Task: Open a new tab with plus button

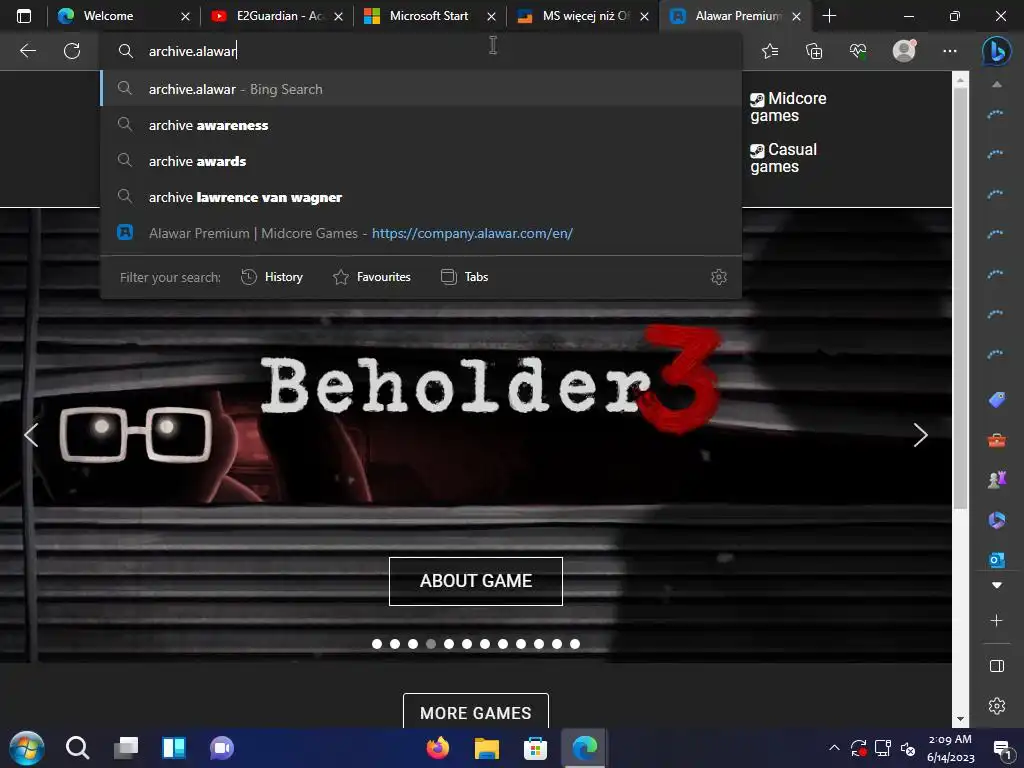Action: pos(829,16)
